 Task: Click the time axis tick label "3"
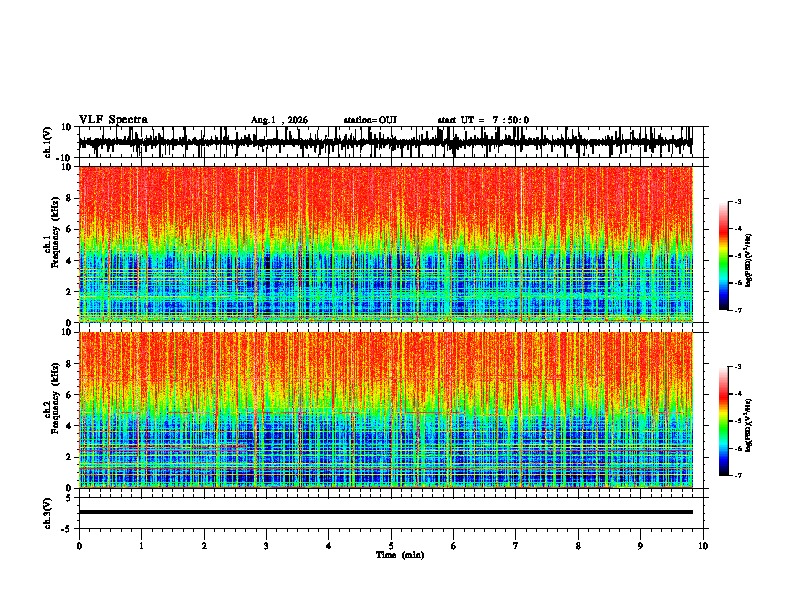266,546
